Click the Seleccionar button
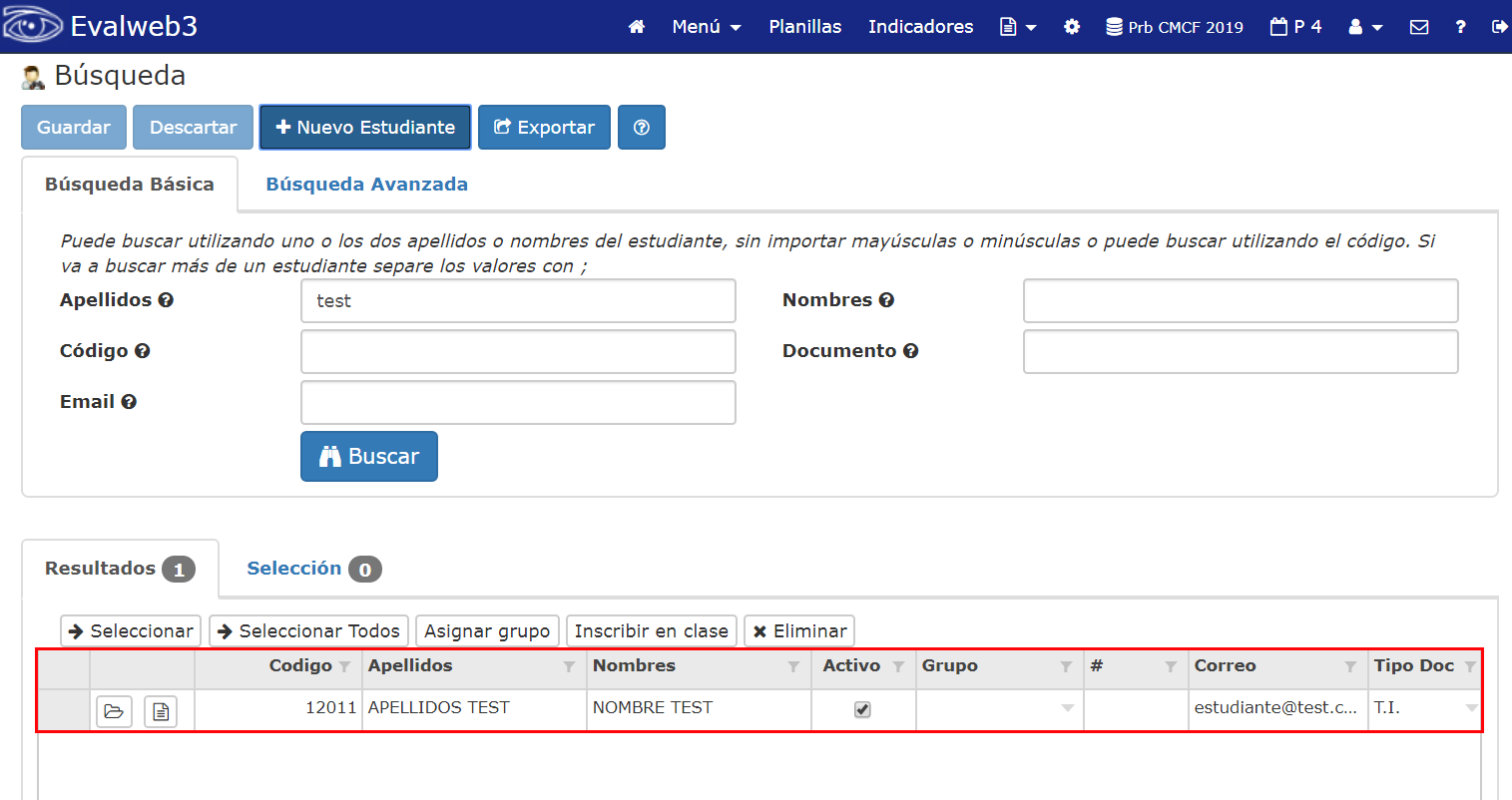The height and width of the screenshot is (800, 1512). click(131, 631)
